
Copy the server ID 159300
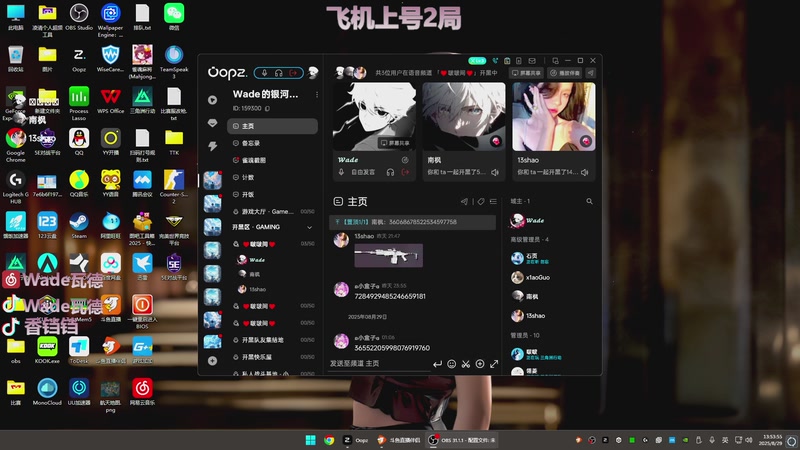click(x=267, y=108)
